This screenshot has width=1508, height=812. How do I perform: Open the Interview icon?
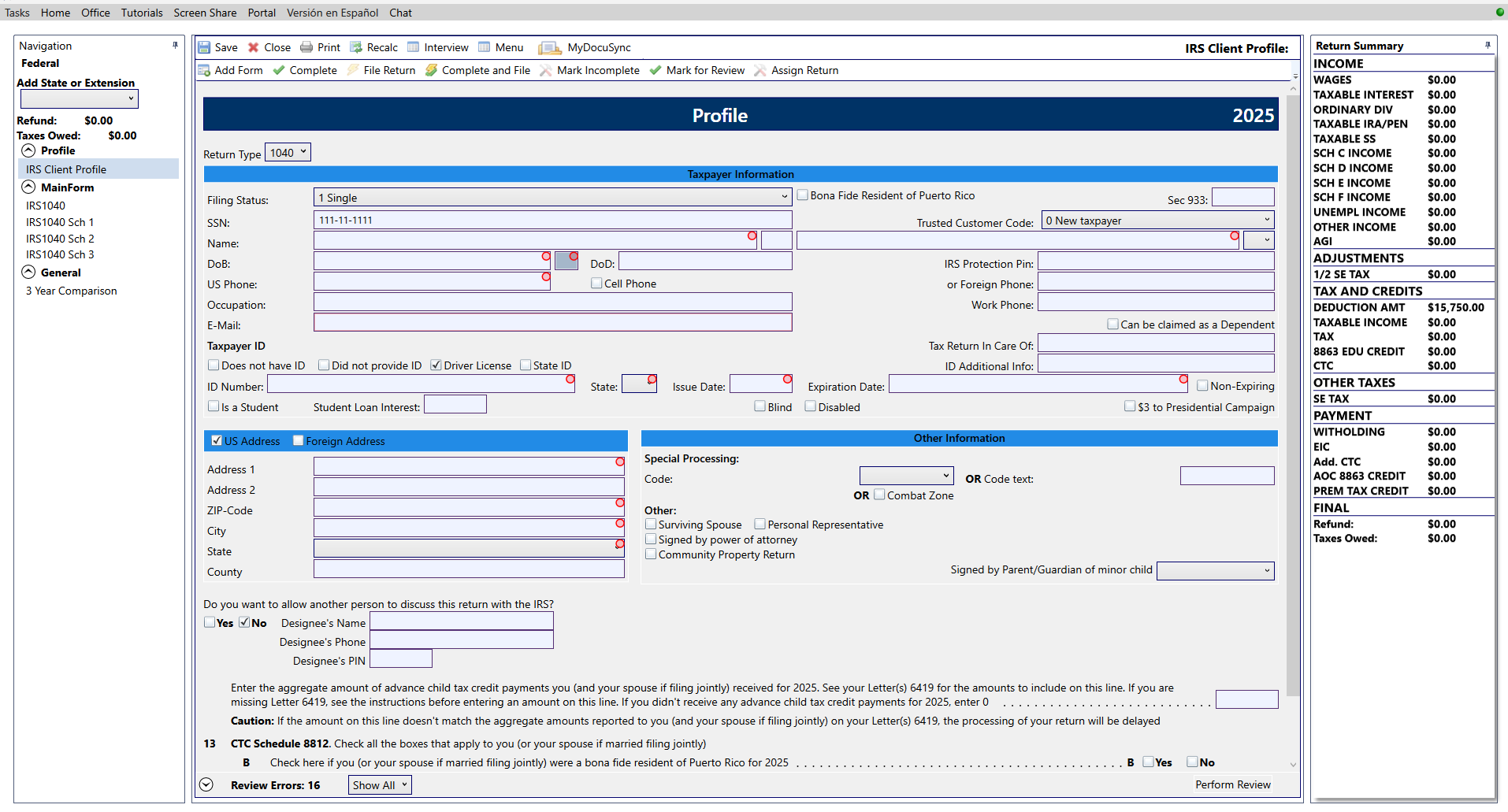[414, 47]
